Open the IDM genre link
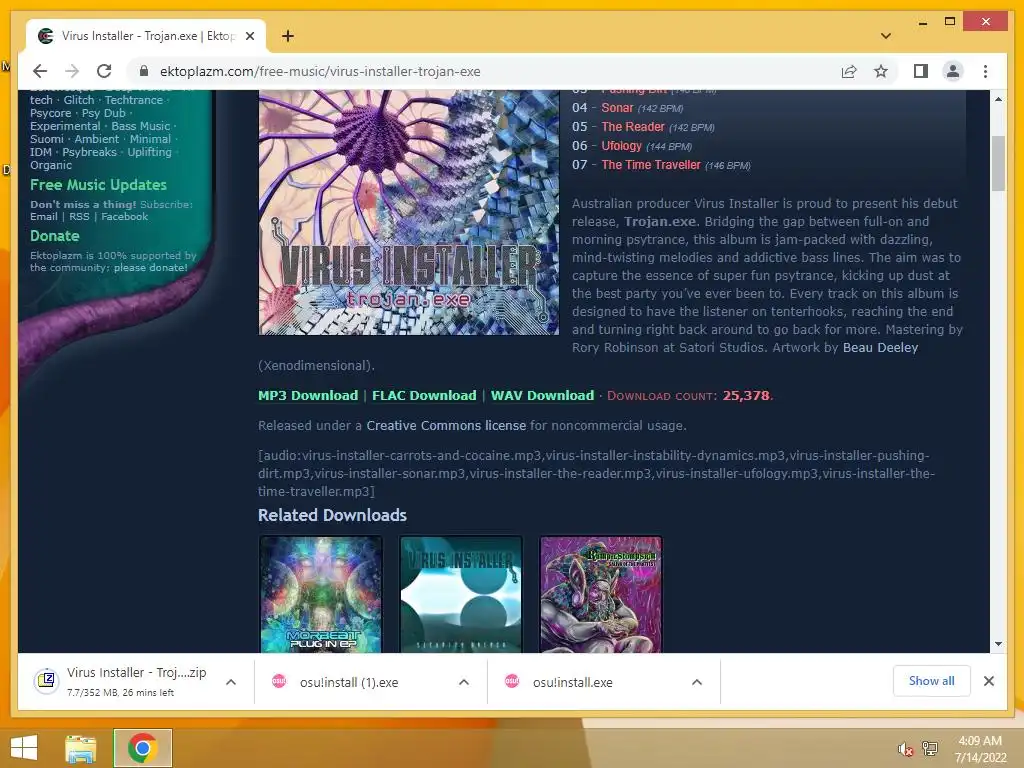1024x768 pixels. [40, 152]
